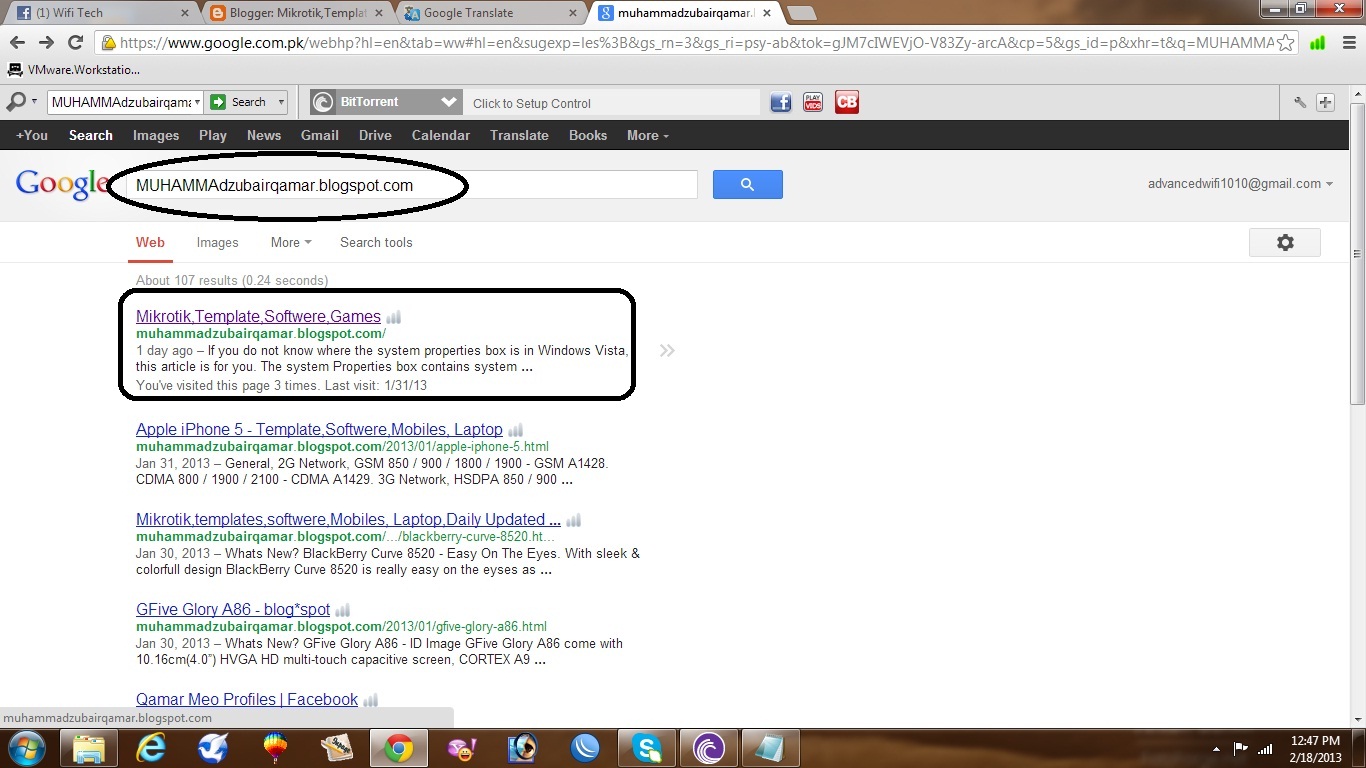Launch Internet Explorer from the taskbar
Viewport: 1366px width, 768px height.
[151, 748]
